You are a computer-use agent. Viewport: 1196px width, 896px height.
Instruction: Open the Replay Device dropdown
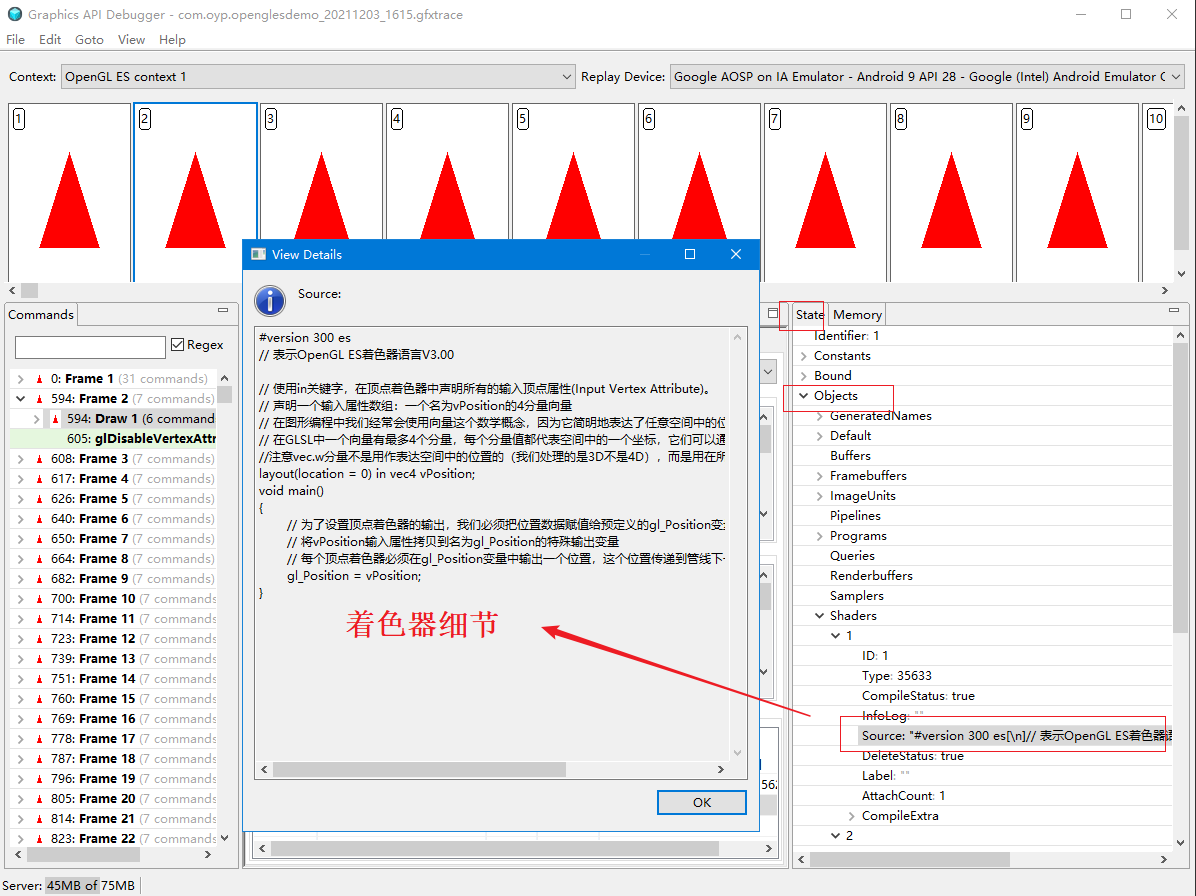(1177, 75)
